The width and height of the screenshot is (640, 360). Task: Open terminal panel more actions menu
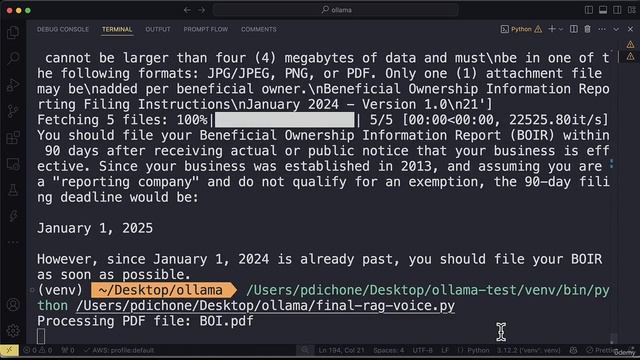click(x=602, y=29)
